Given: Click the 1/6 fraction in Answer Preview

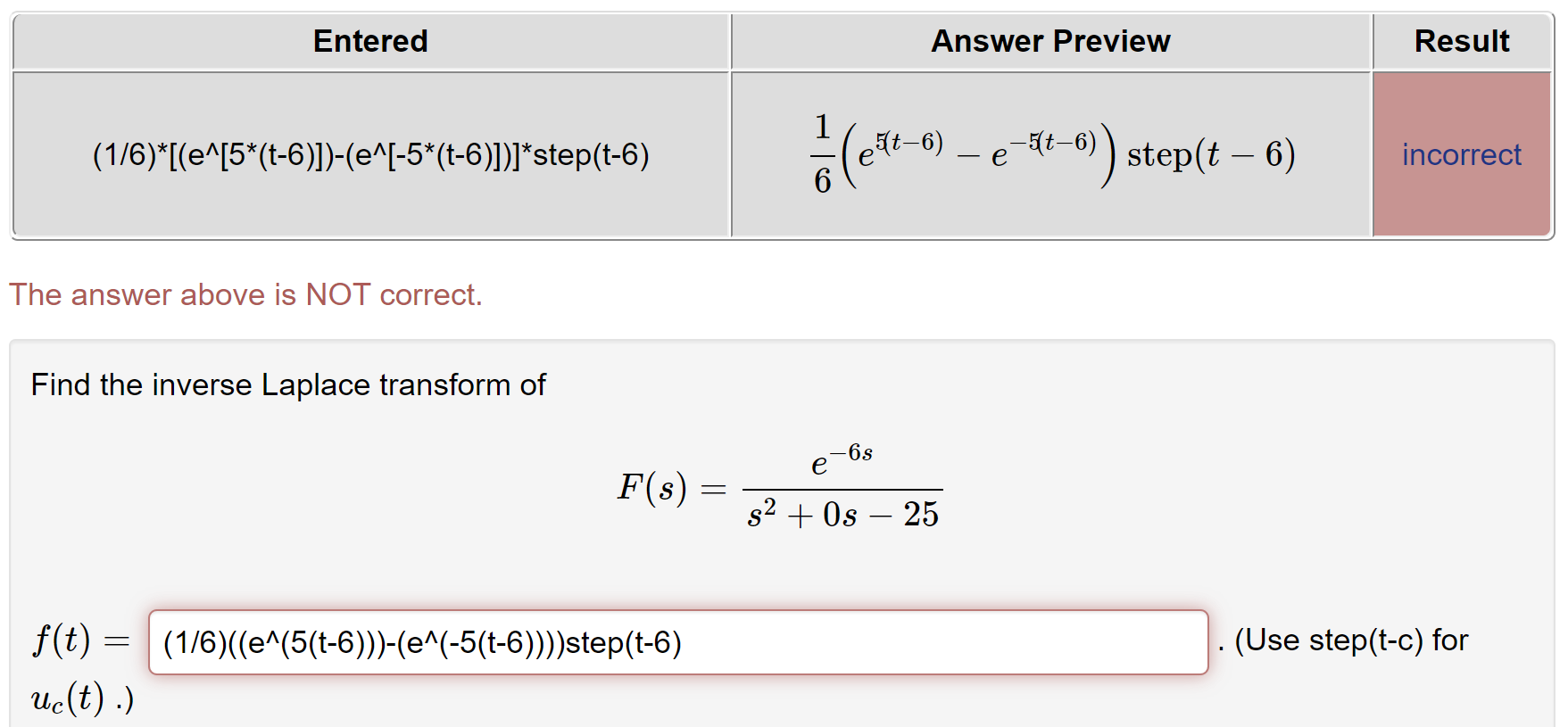Looking at the screenshot, I should click(822, 153).
